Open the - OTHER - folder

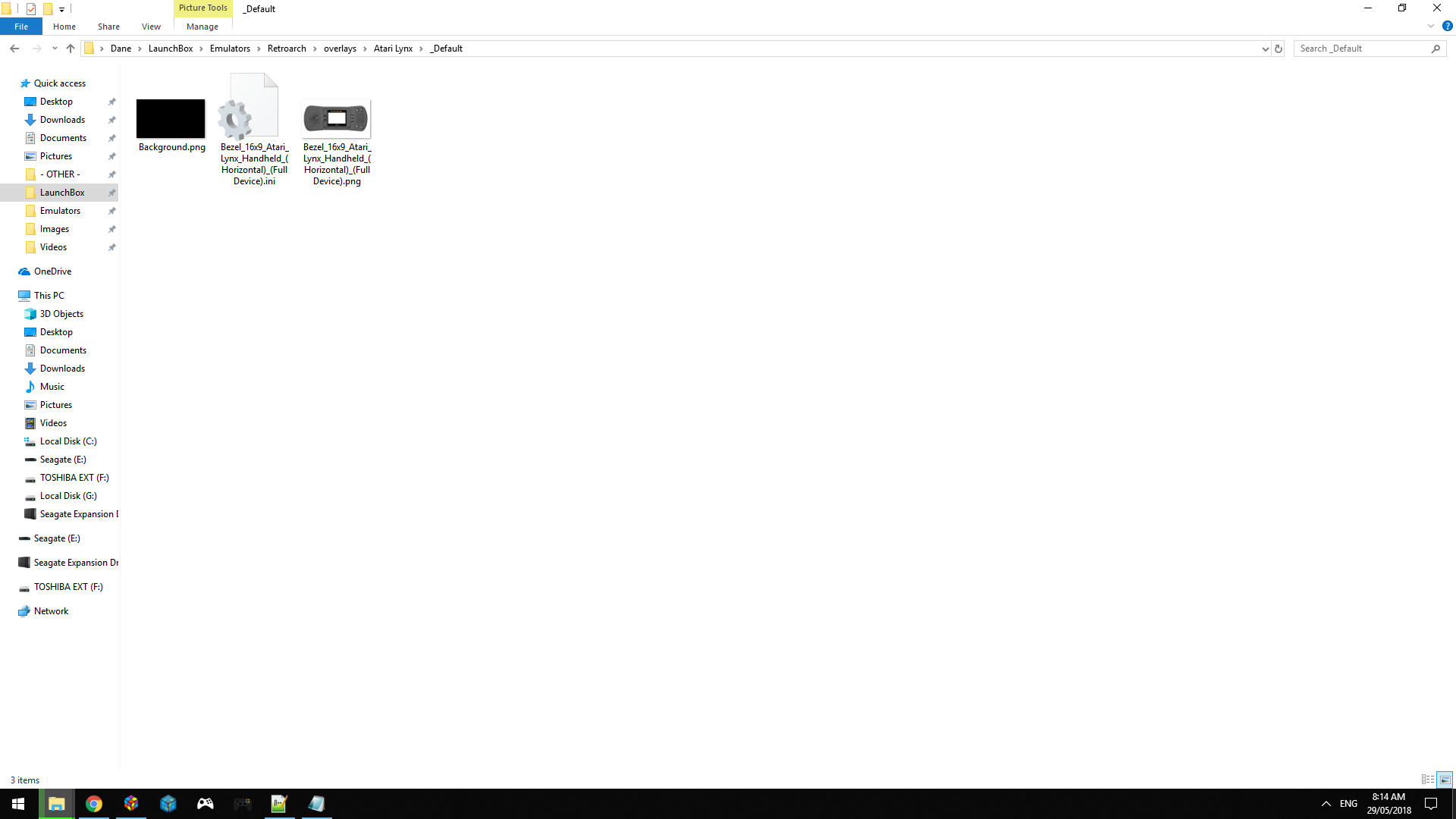click(x=60, y=174)
